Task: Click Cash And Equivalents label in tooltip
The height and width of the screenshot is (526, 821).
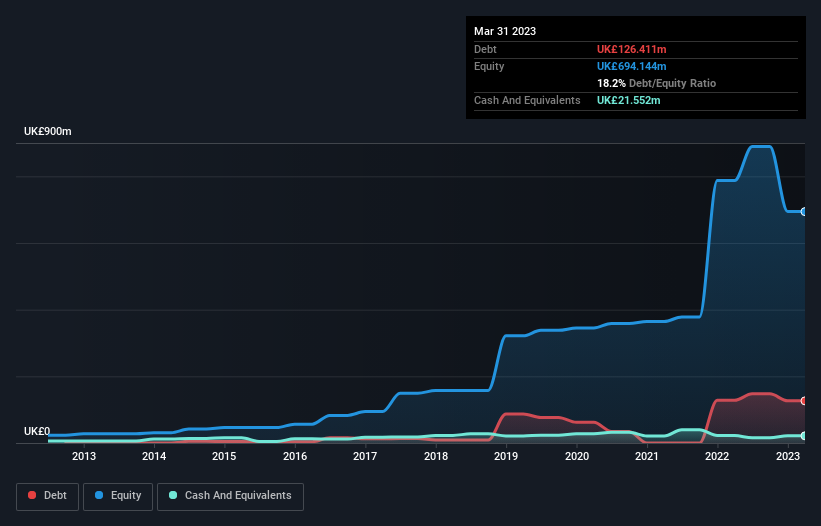Action: click(x=527, y=100)
